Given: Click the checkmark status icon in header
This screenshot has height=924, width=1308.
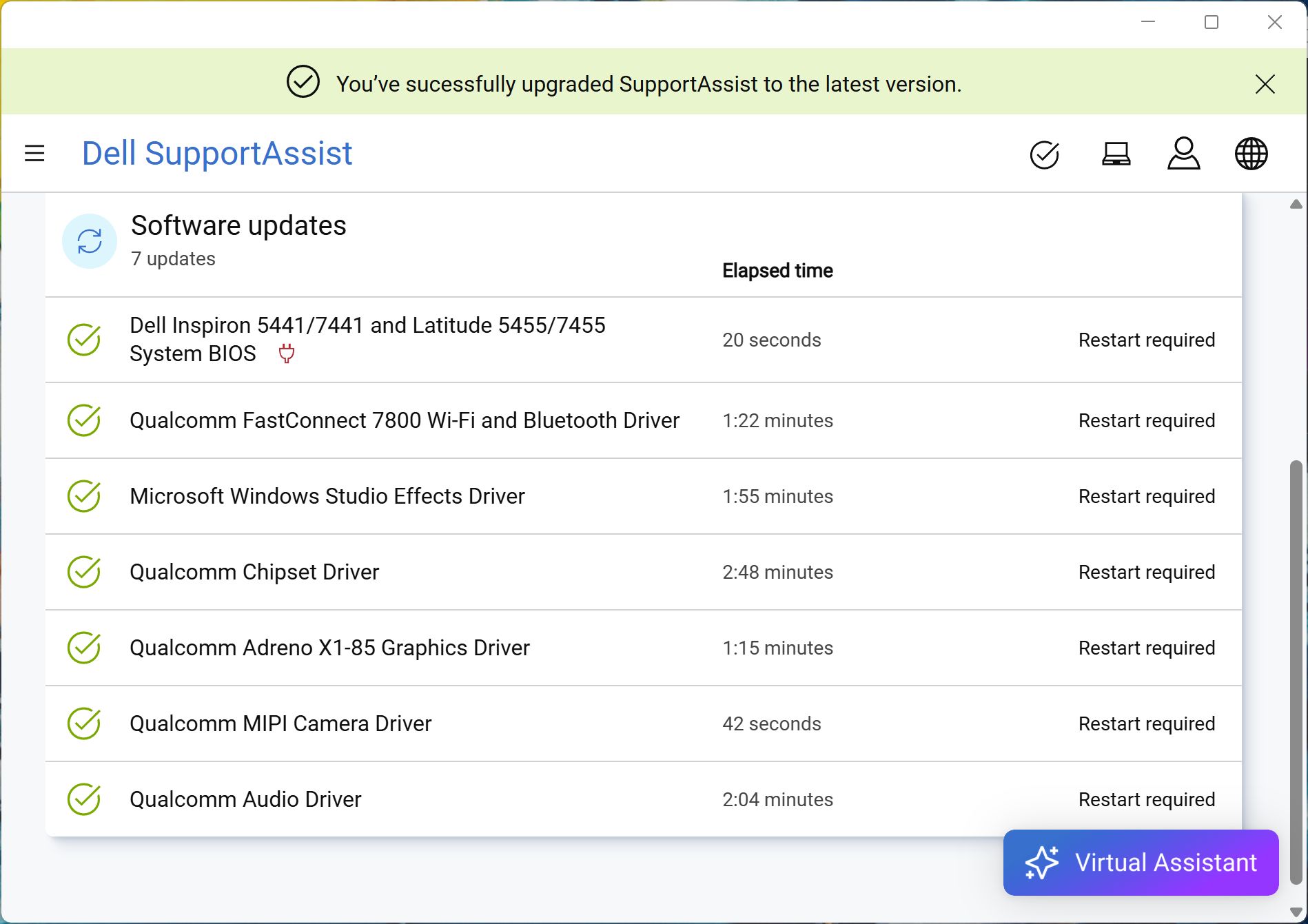Looking at the screenshot, I should [1044, 154].
